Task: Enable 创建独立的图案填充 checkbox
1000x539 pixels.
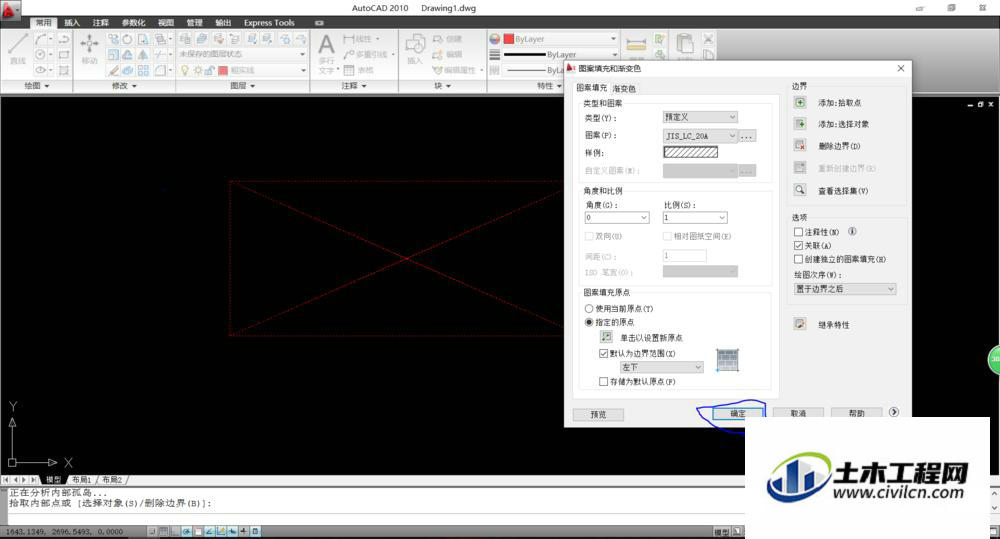Action: pos(798,259)
